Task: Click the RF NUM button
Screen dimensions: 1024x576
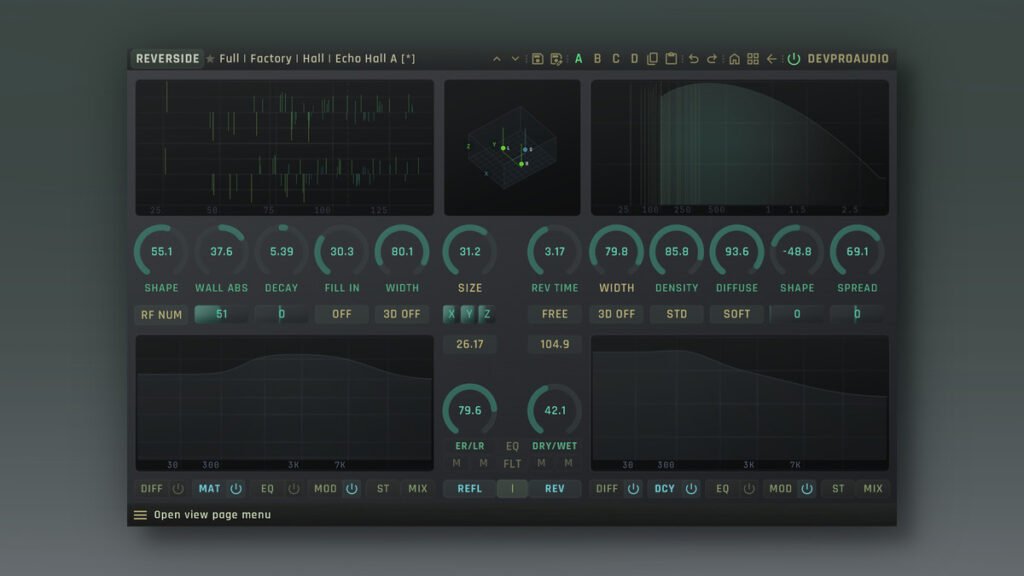Action: click(161, 315)
